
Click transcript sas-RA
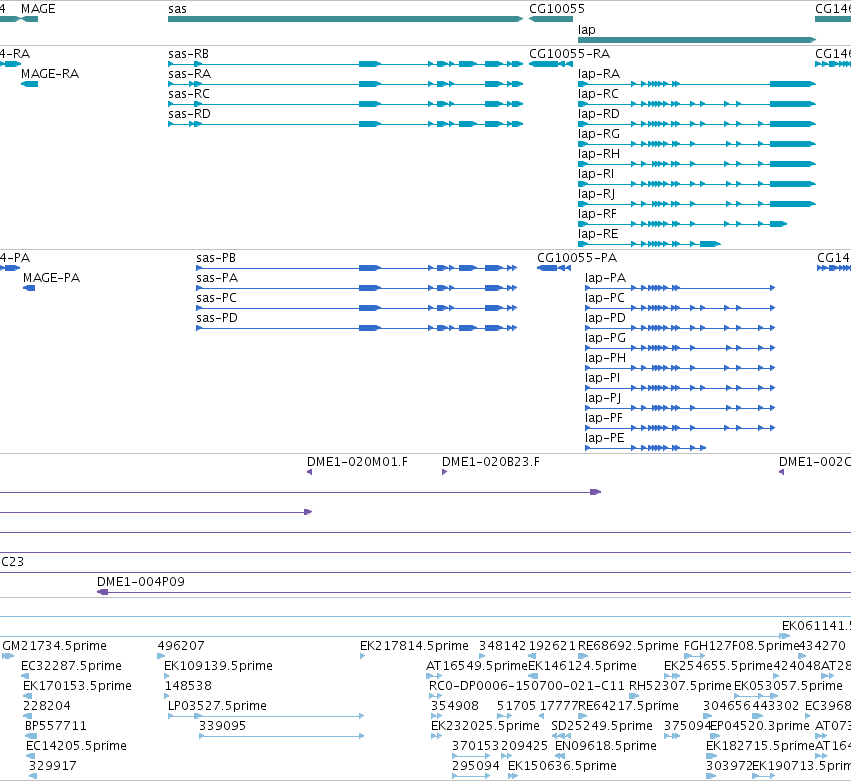point(345,84)
